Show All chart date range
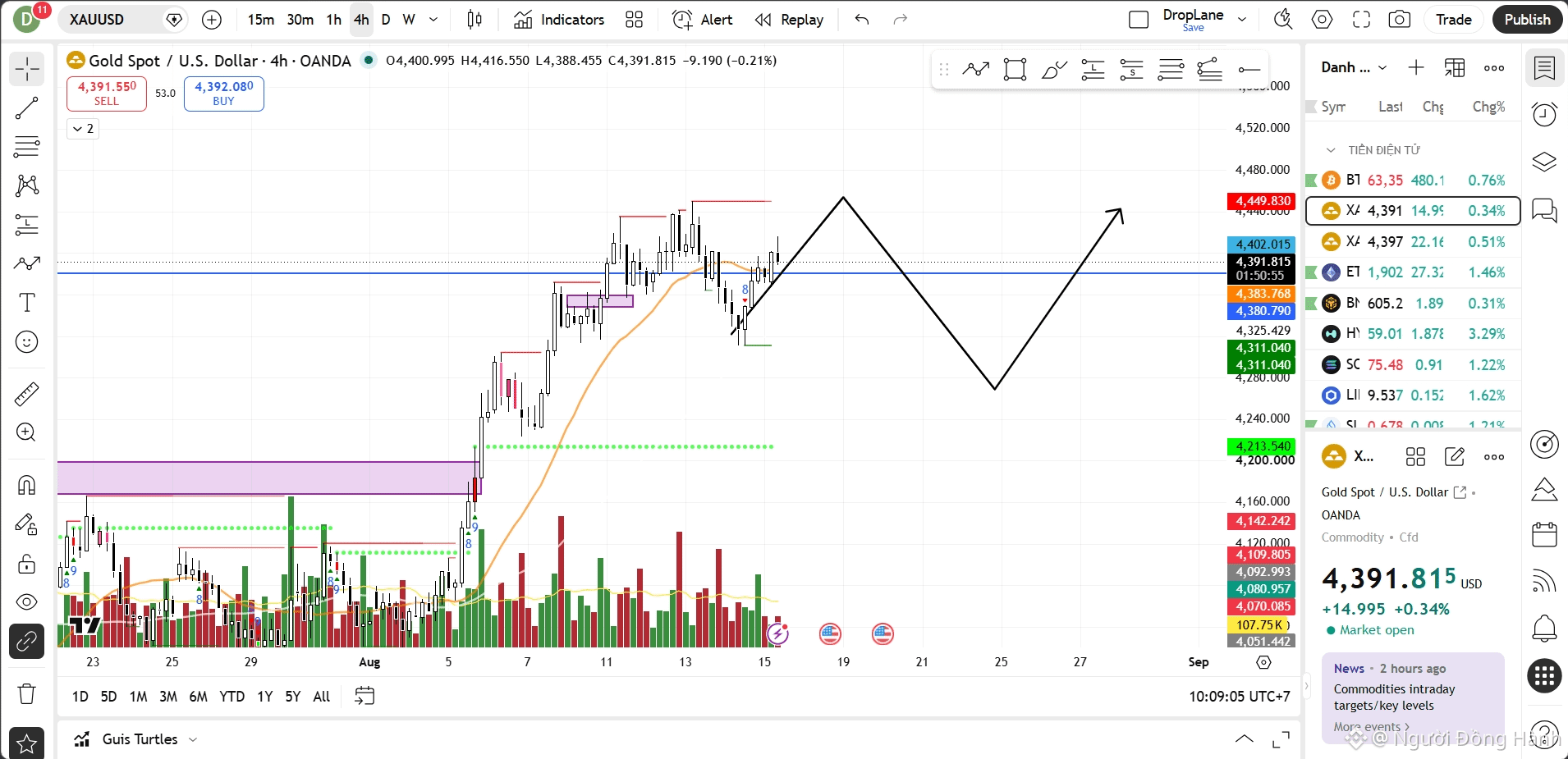Viewport: 1568px width, 759px height. [322, 697]
